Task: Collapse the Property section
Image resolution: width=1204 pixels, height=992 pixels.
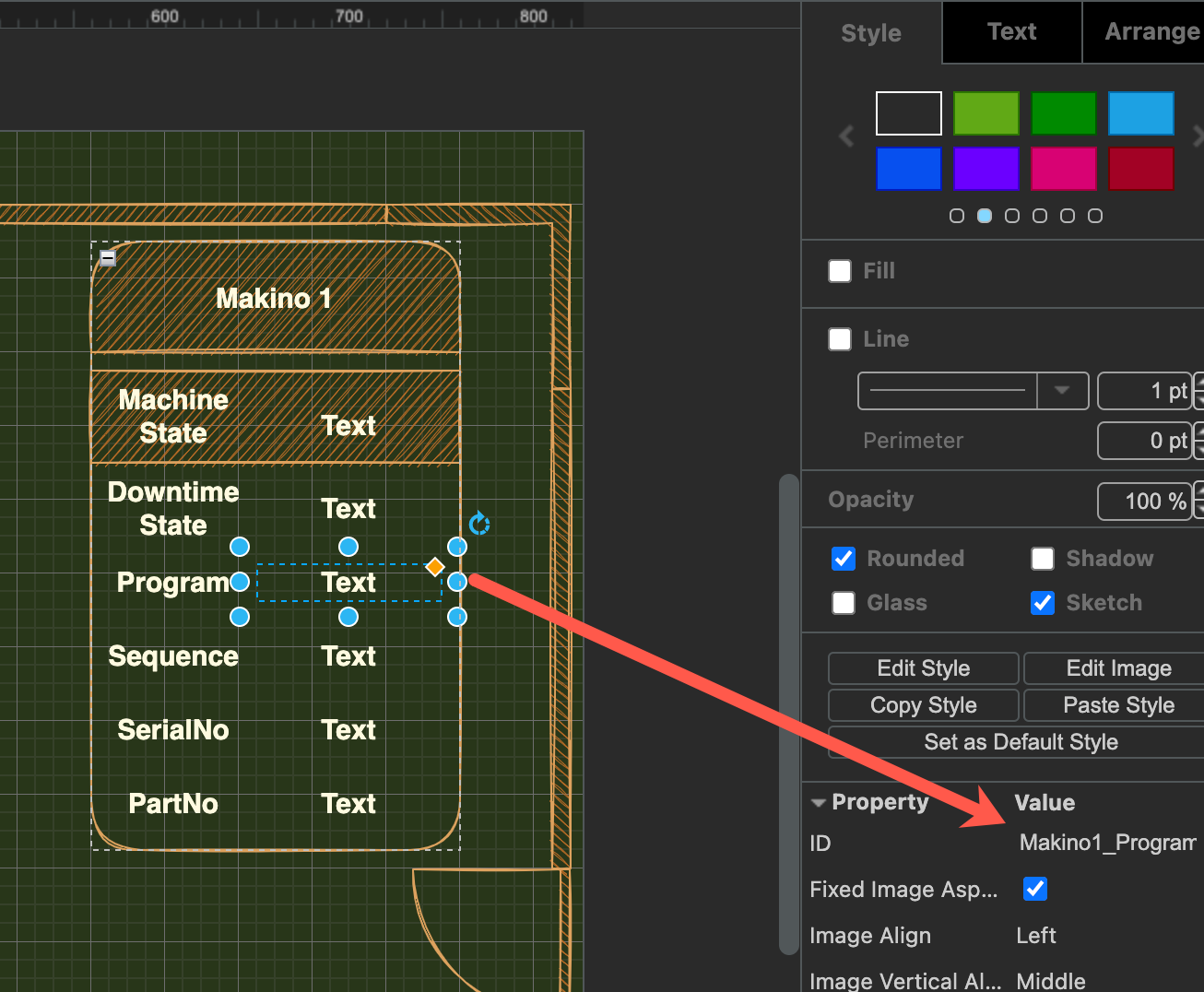Action: click(820, 802)
